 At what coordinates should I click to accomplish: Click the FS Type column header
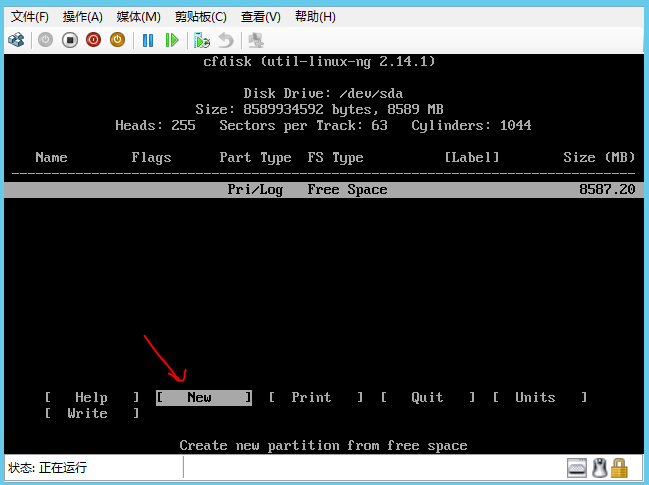point(335,157)
